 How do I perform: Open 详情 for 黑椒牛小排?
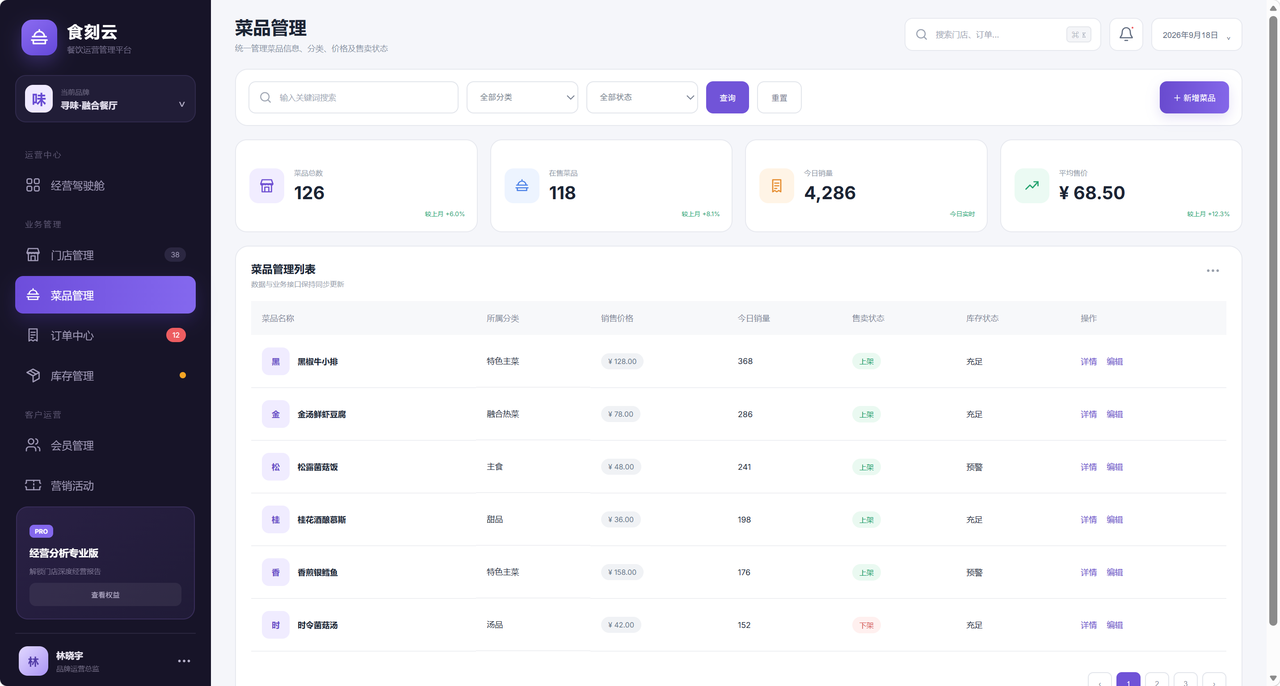[x=1088, y=361]
